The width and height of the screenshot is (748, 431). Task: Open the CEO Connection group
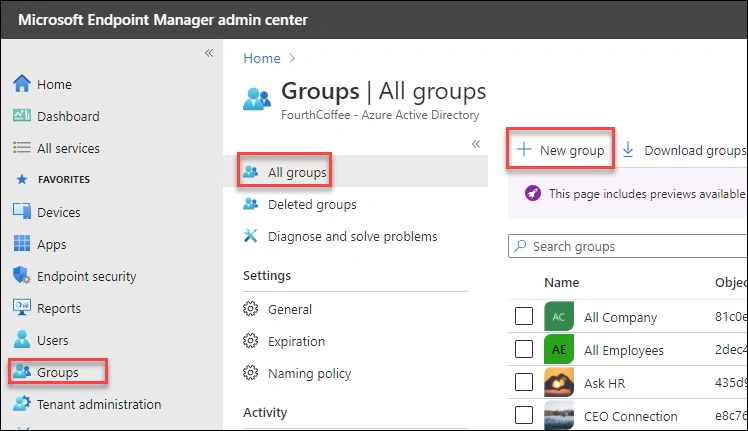tap(630, 416)
